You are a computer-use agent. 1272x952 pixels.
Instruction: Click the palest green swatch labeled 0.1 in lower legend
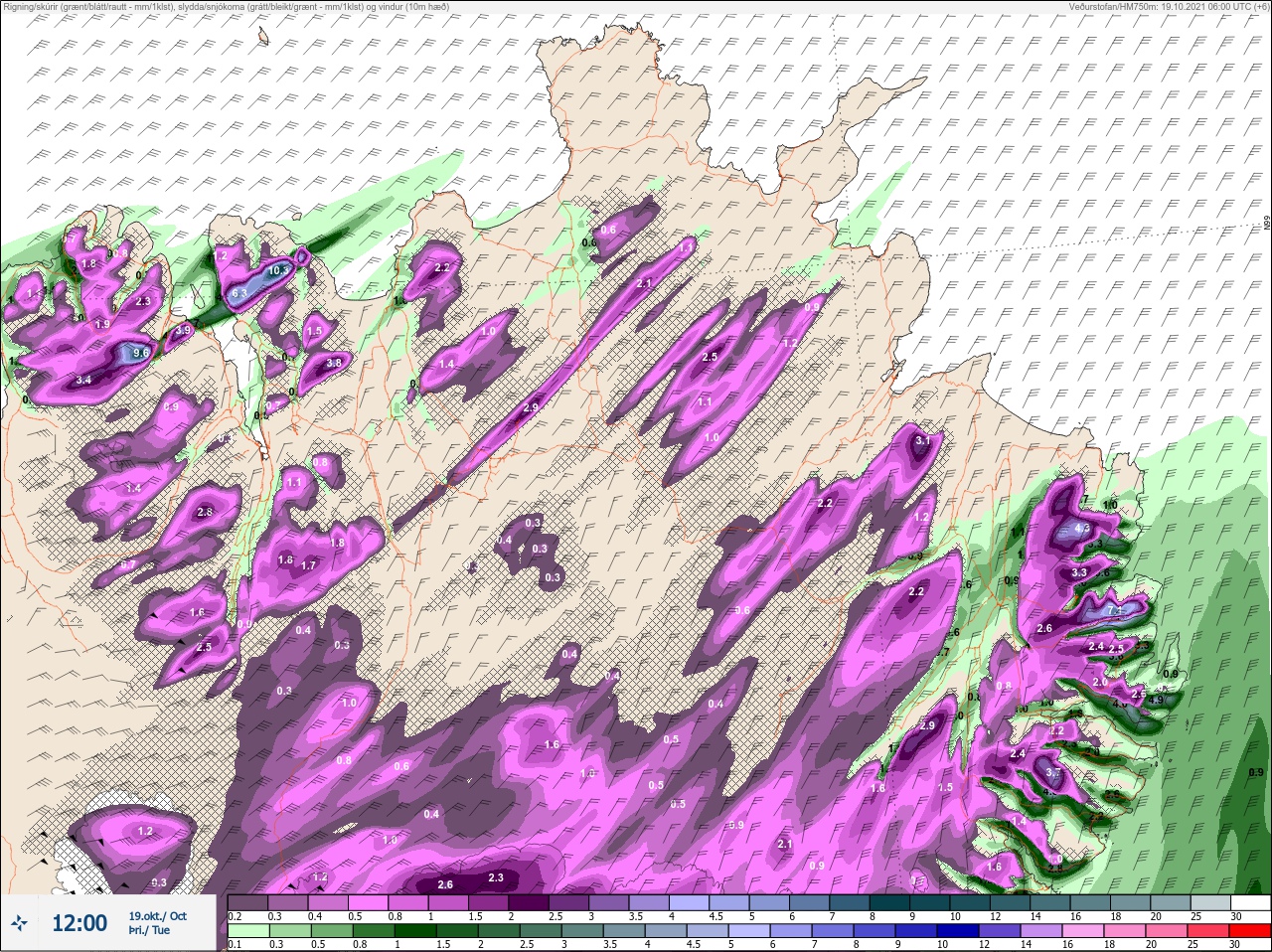246,932
